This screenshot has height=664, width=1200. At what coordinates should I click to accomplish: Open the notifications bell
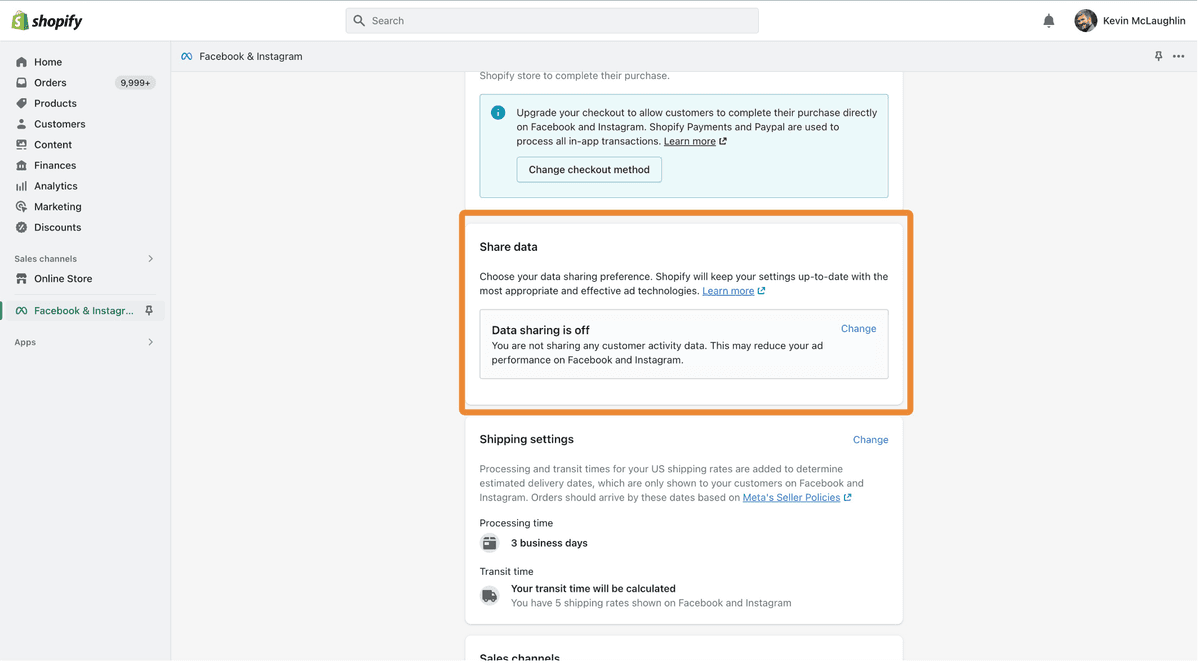coord(1049,21)
